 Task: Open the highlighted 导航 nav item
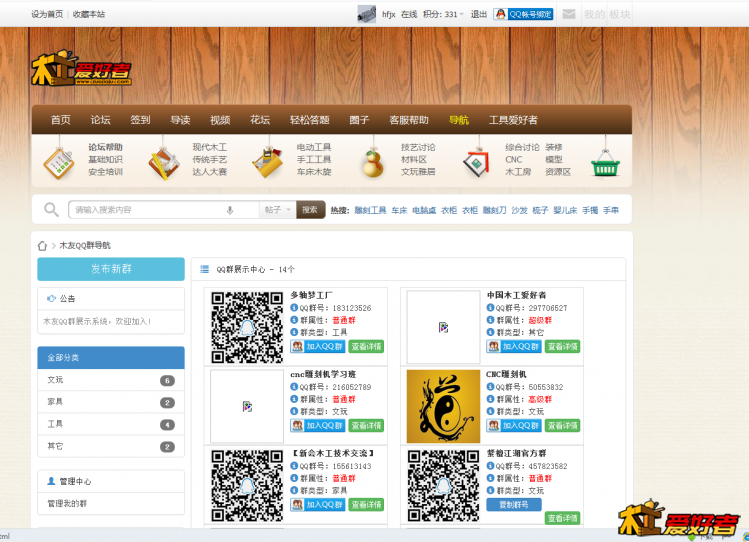point(459,120)
